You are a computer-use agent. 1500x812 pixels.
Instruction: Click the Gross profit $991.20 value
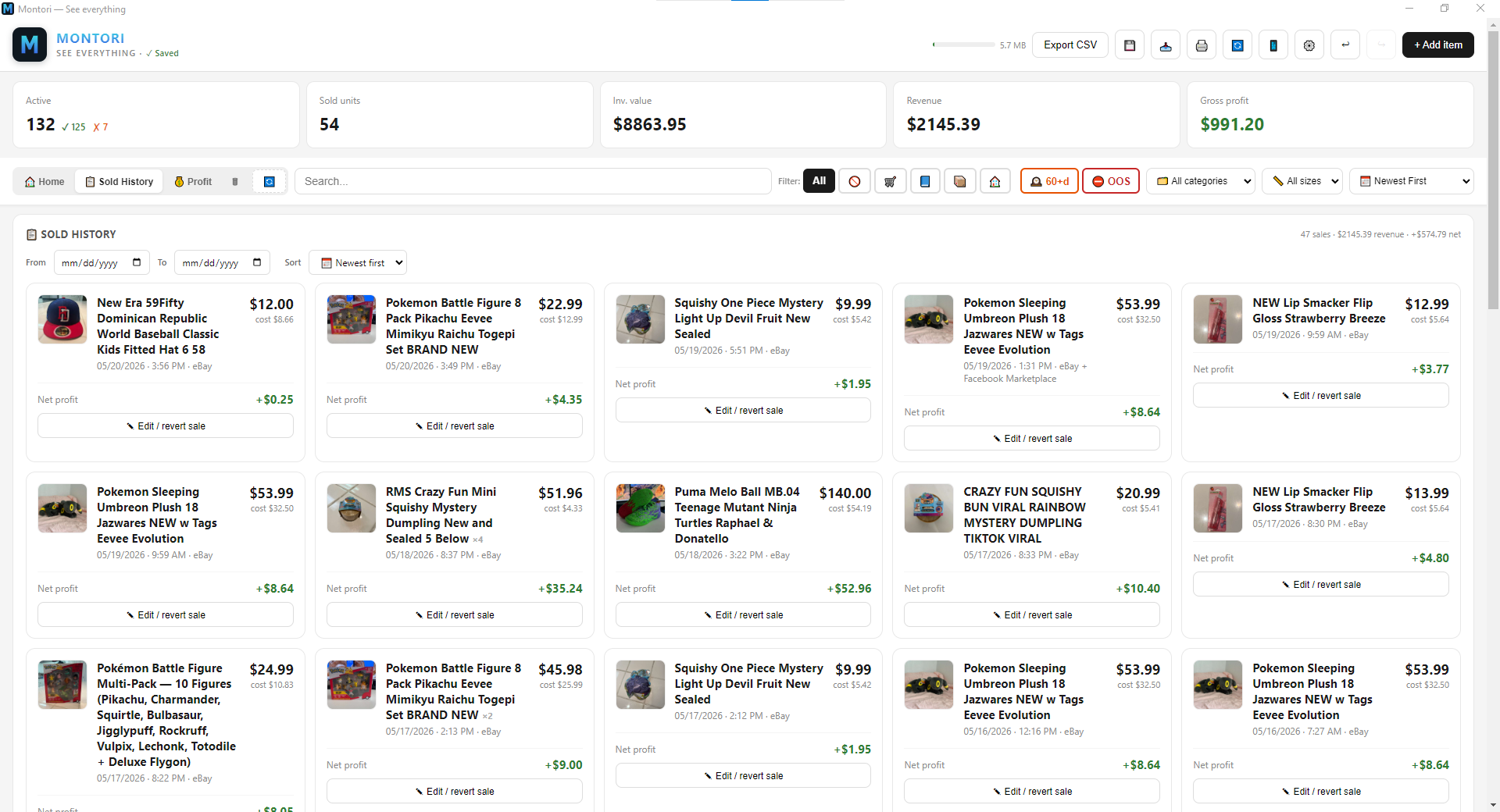point(1232,124)
